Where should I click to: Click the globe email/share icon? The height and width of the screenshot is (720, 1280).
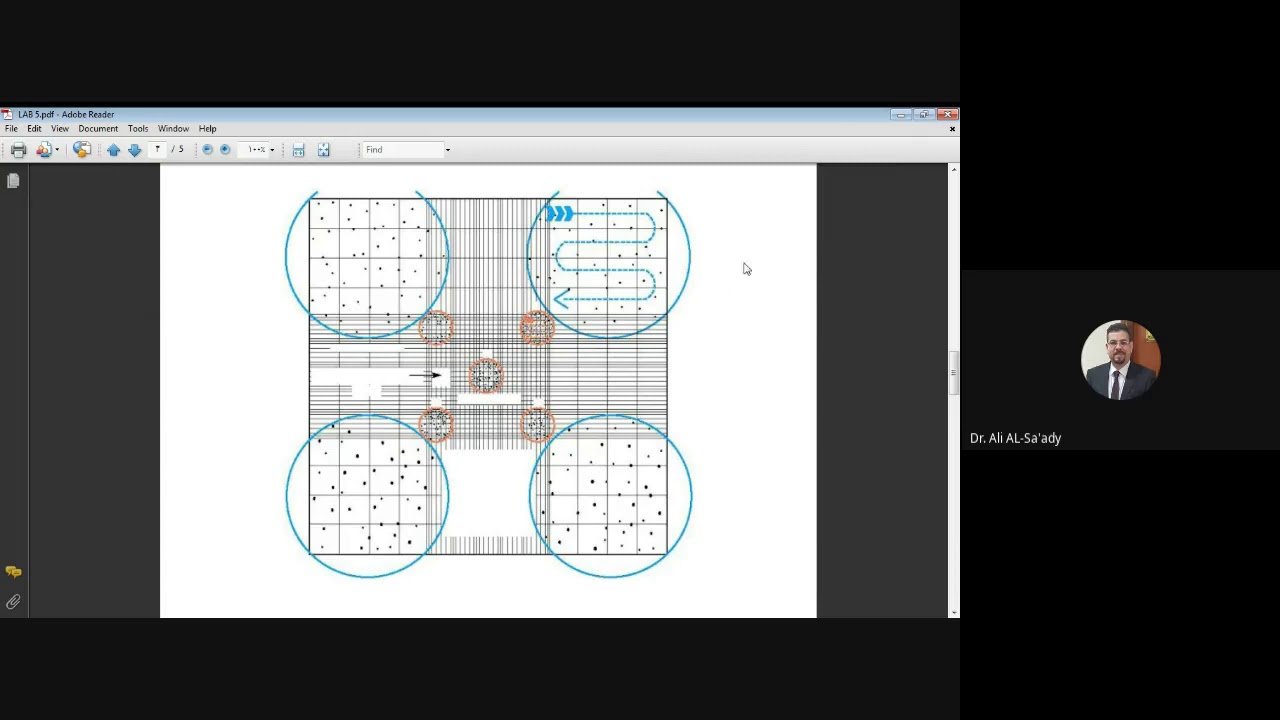82,150
